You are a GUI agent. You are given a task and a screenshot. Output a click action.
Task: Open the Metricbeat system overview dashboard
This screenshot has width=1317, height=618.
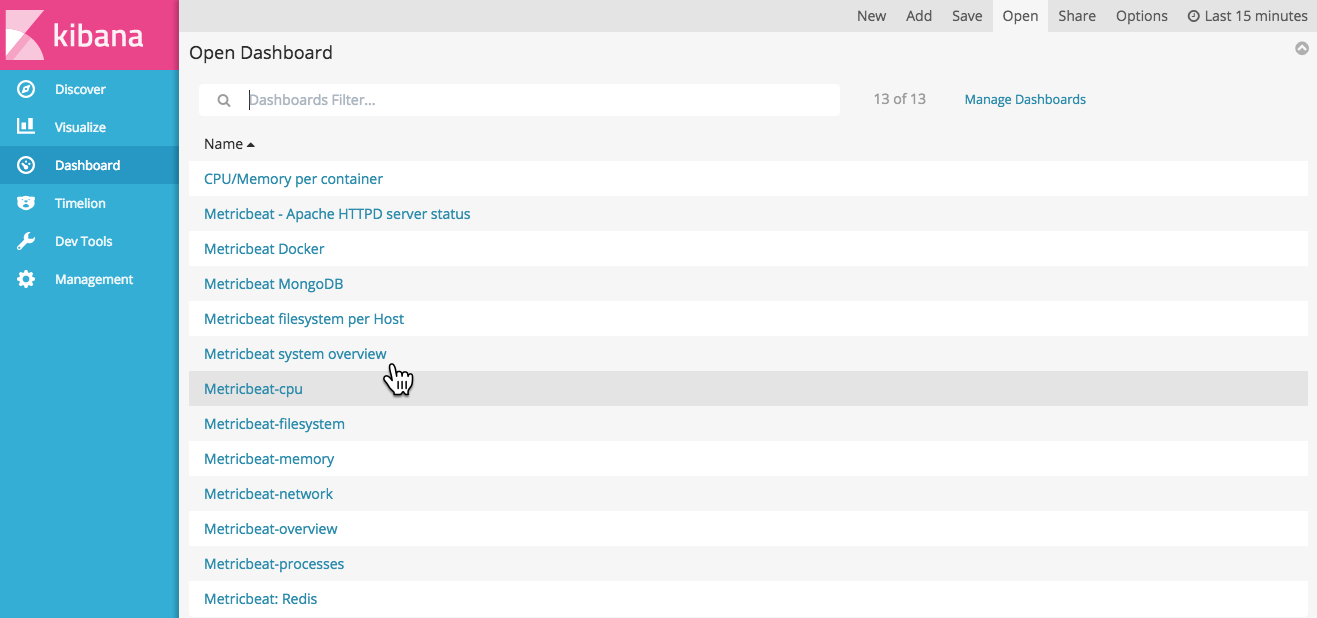coord(295,353)
